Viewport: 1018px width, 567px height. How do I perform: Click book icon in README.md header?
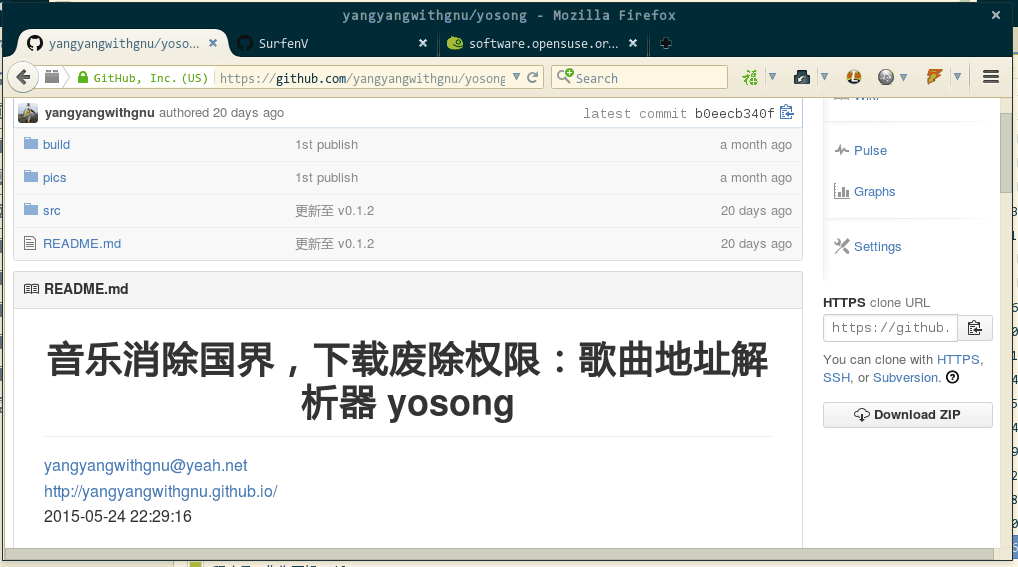pos(31,289)
